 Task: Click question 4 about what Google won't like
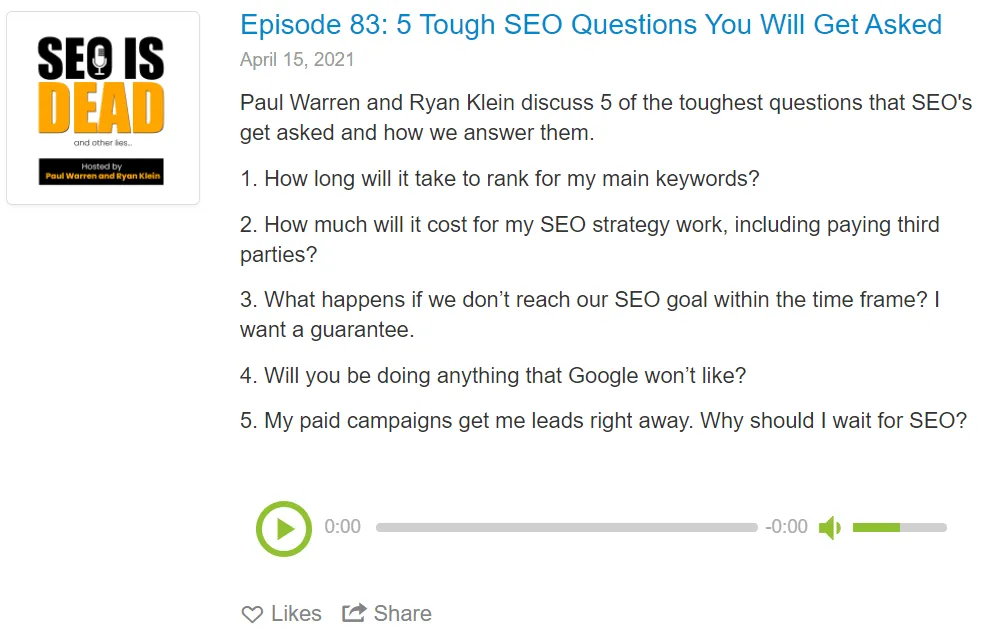[493, 376]
